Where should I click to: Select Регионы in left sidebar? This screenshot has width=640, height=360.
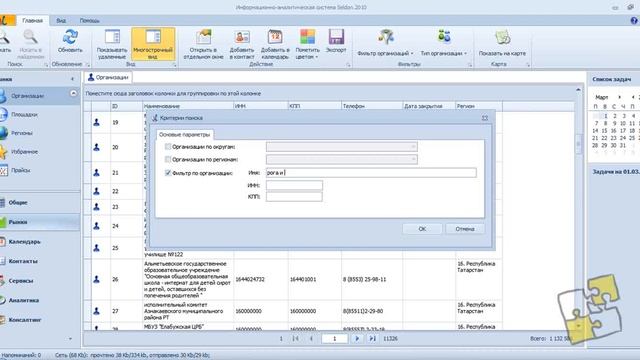pyautogui.click(x=22, y=133)
